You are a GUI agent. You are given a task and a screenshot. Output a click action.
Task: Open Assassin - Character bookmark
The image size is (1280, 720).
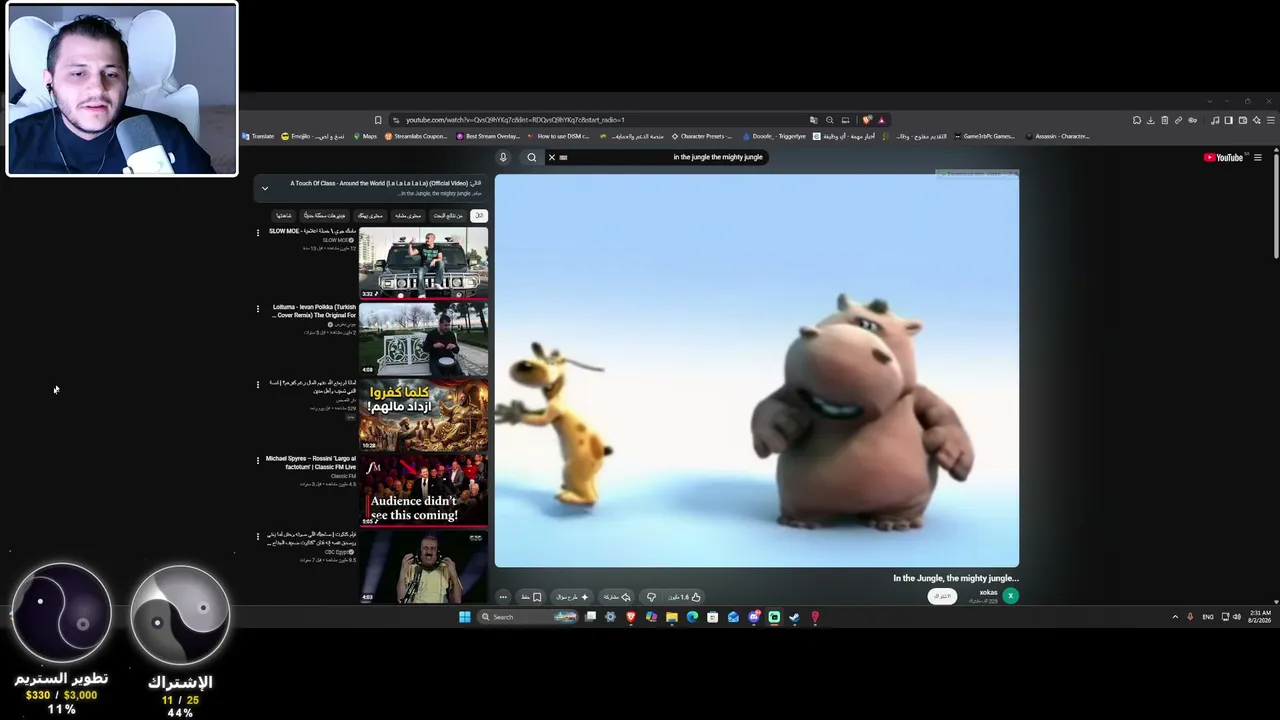(1057, 136)
